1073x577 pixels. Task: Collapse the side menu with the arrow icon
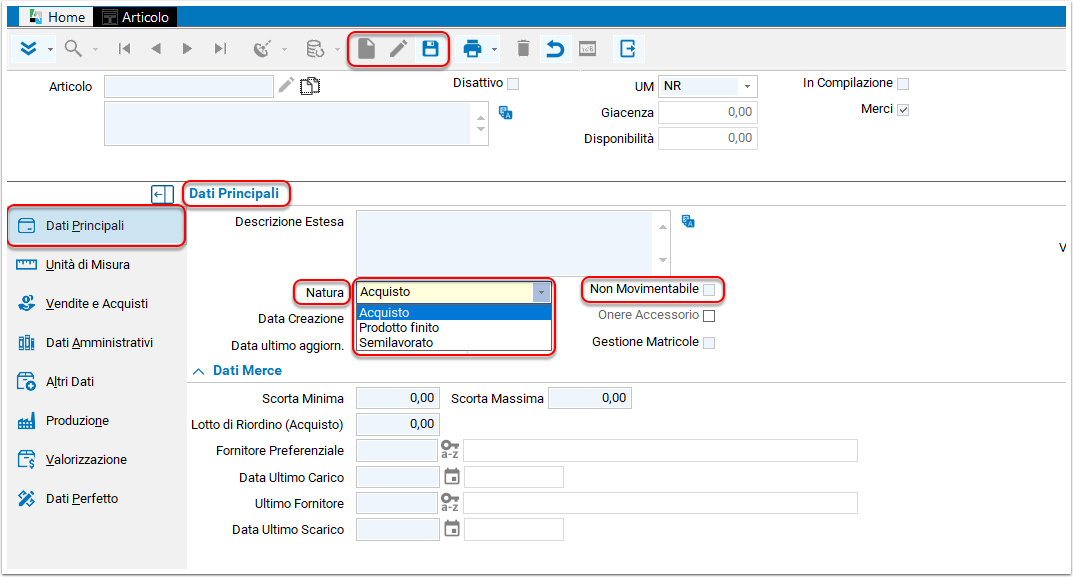click(162, 194)
